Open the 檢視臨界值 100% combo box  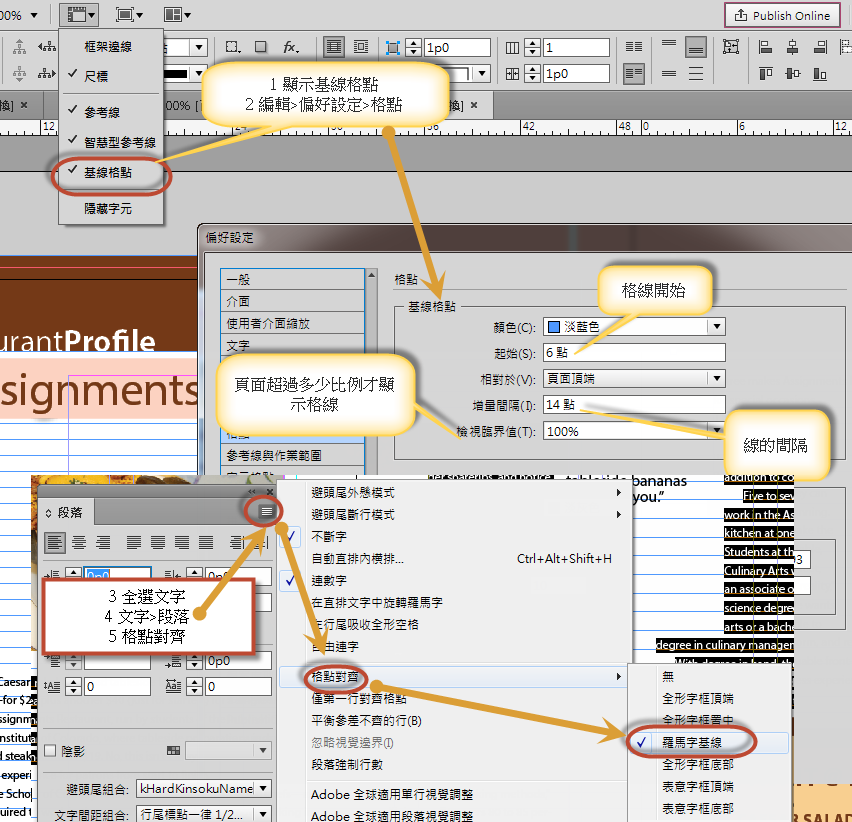(634, 431)
